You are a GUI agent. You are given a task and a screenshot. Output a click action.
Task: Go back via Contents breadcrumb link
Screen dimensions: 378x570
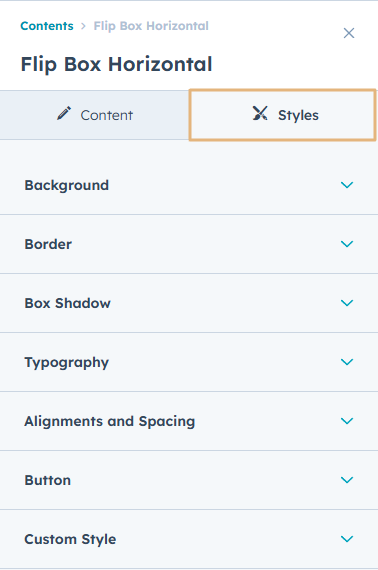coord(47,26)
